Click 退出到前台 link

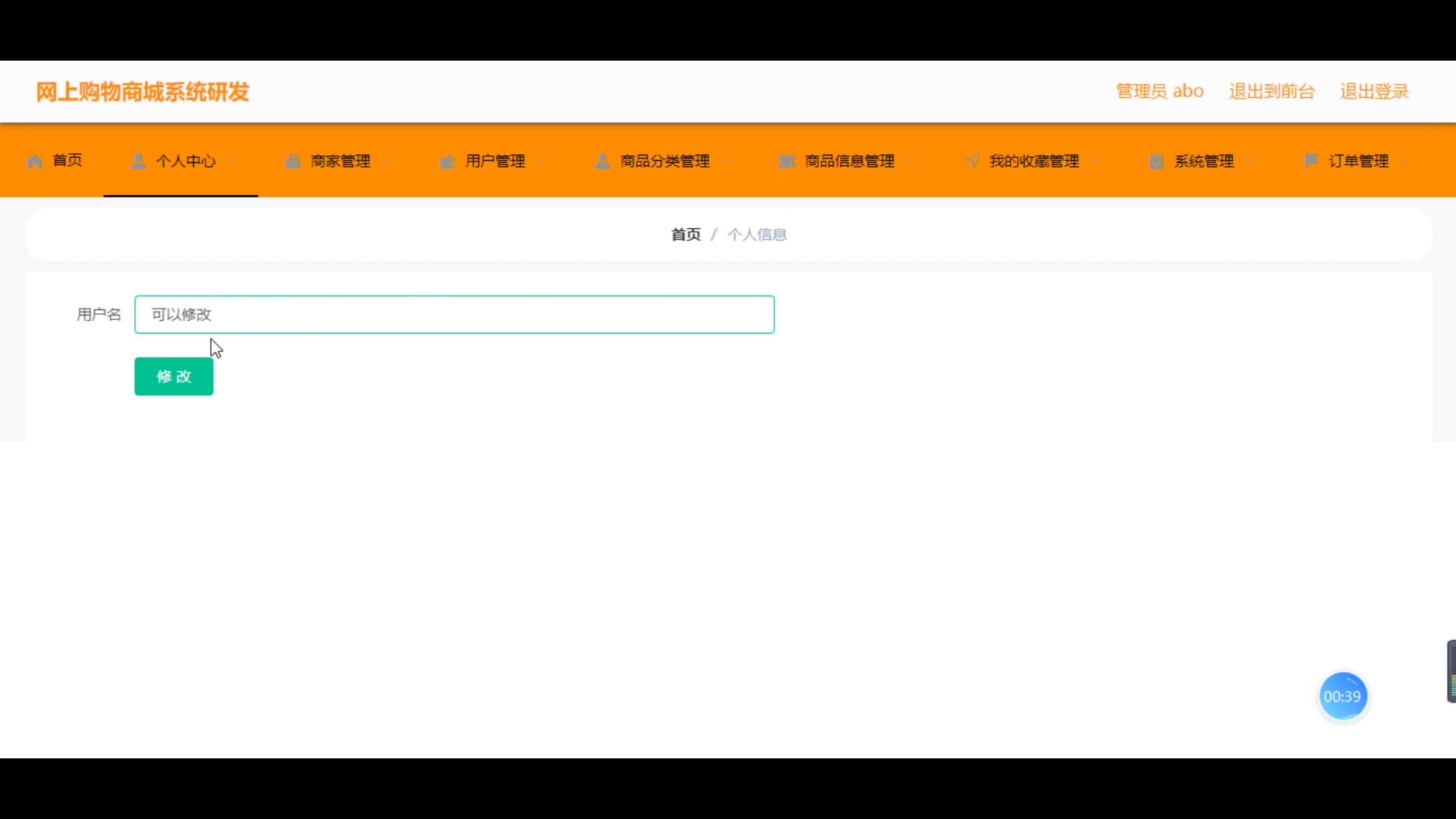tap(1272, 91)
